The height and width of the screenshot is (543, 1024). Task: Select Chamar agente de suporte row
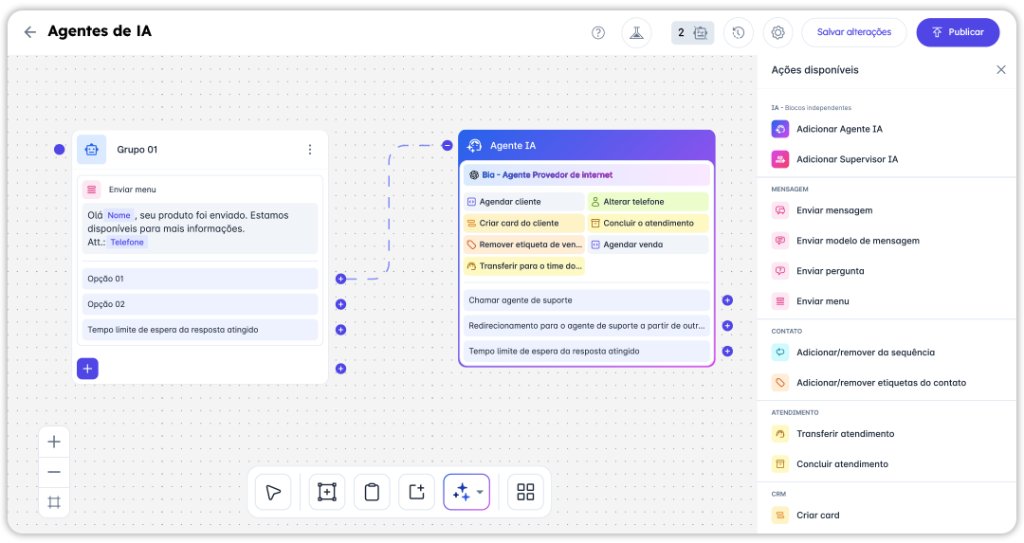click(586, 300)
